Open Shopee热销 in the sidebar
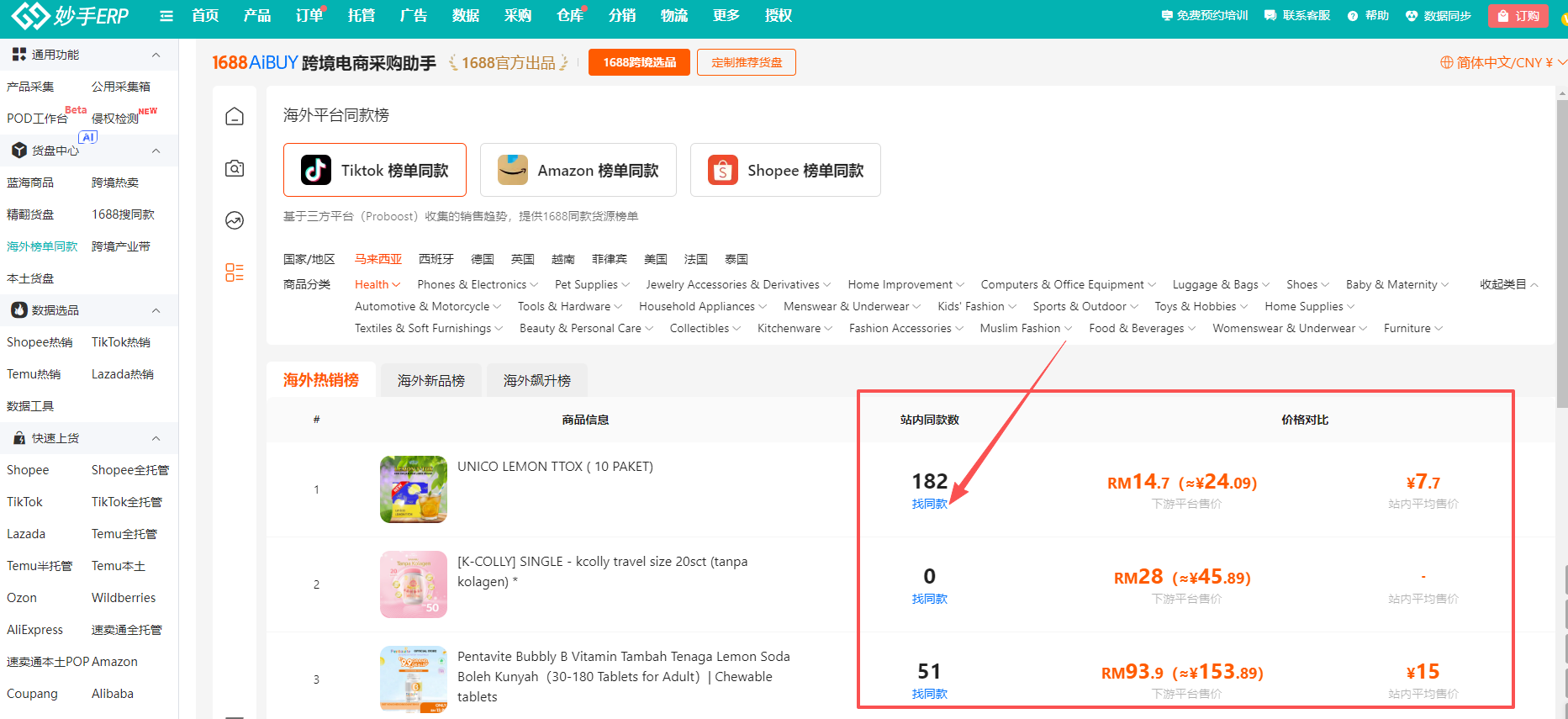This screenshot has height=719, width=1568. (40, 342)
